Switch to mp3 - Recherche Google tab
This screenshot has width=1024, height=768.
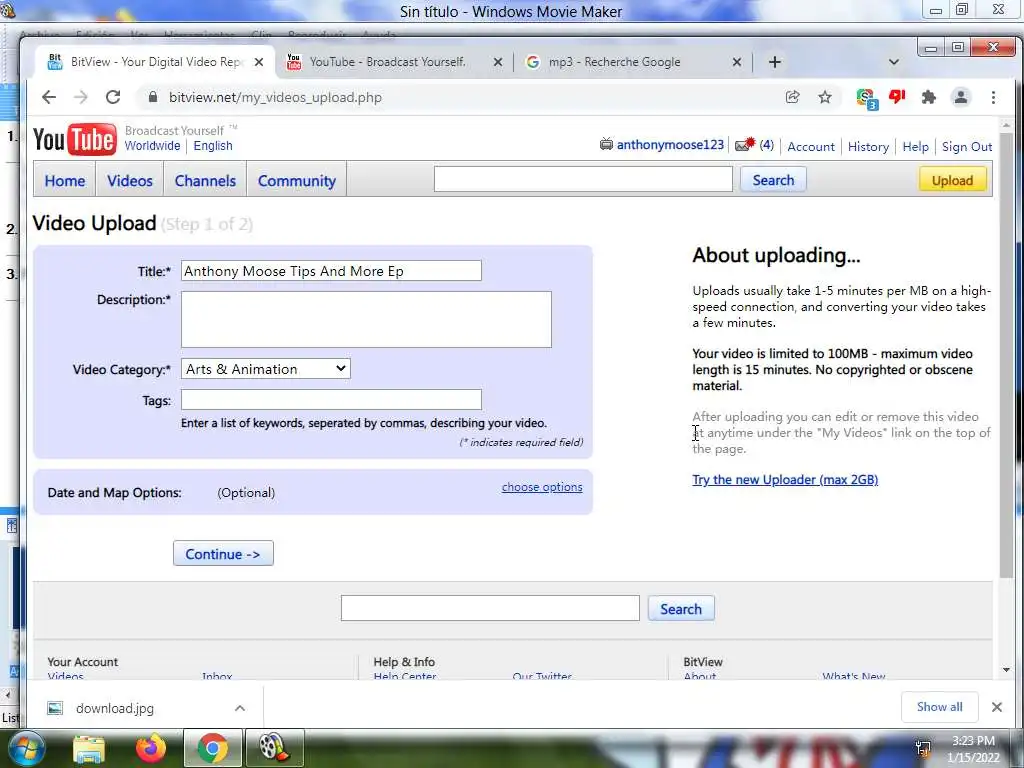615,62
